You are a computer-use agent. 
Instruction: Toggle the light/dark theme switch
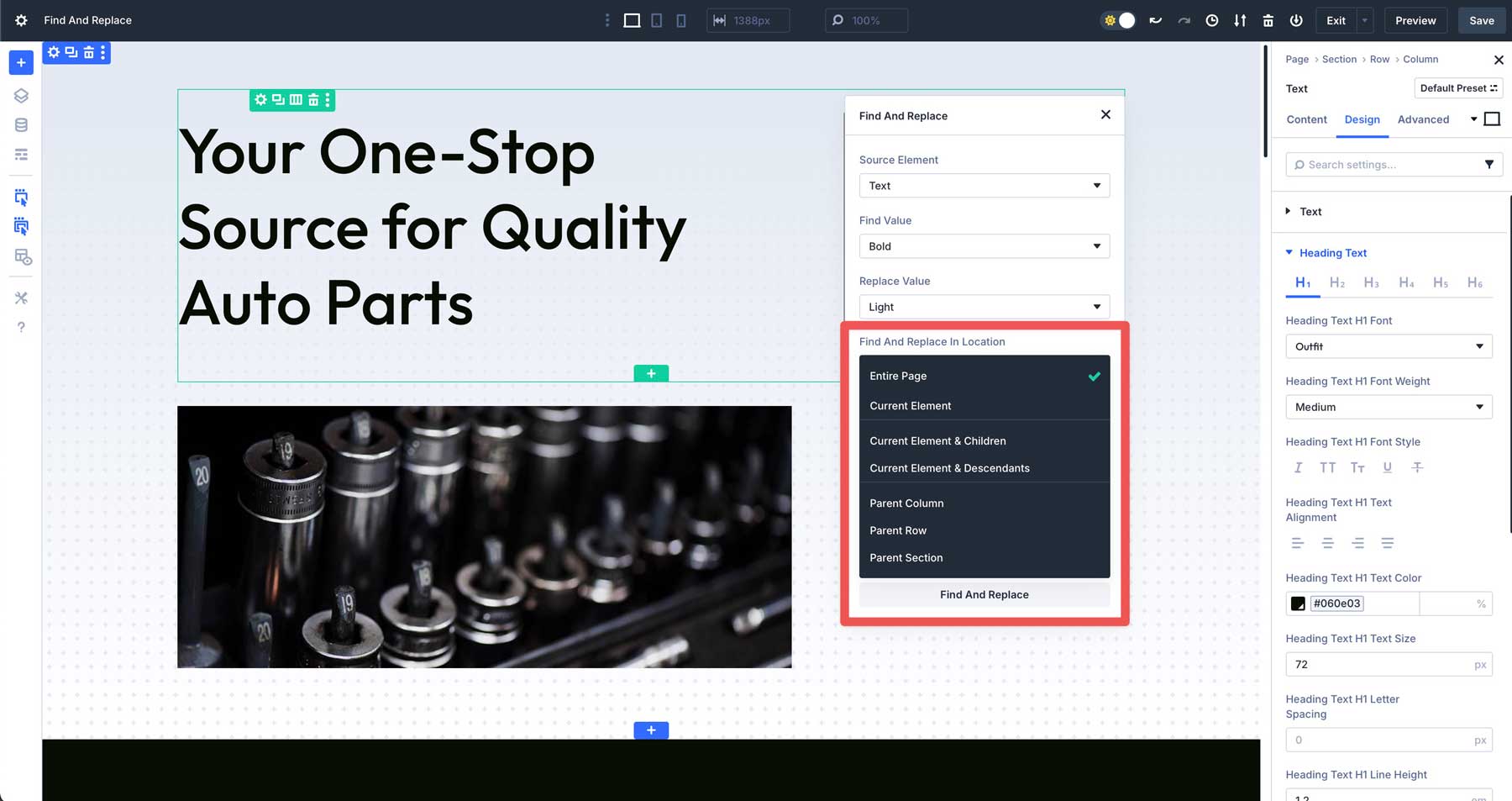click(x=1117, y=20)
